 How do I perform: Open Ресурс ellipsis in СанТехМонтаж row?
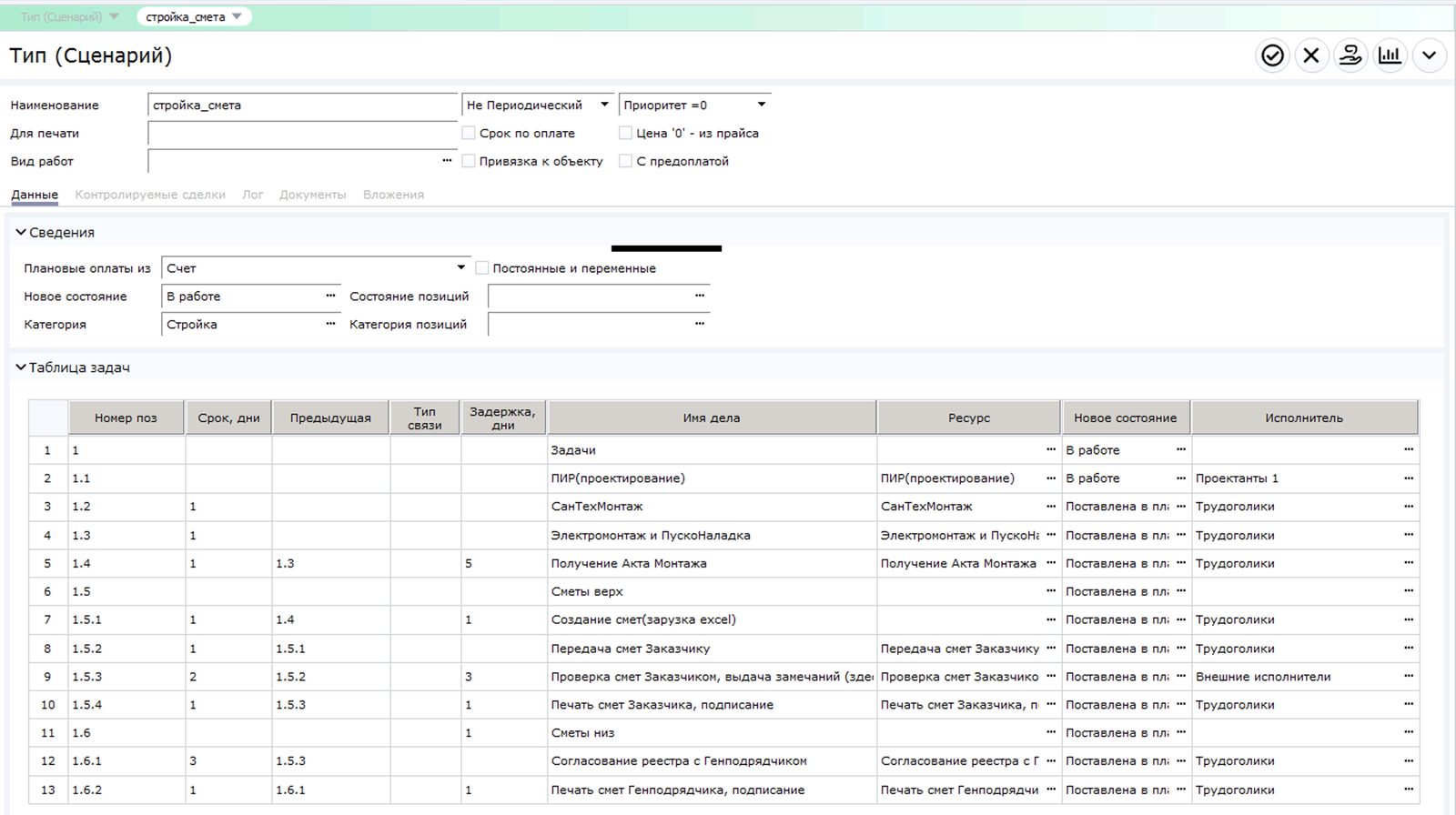tap(1051, 507)
